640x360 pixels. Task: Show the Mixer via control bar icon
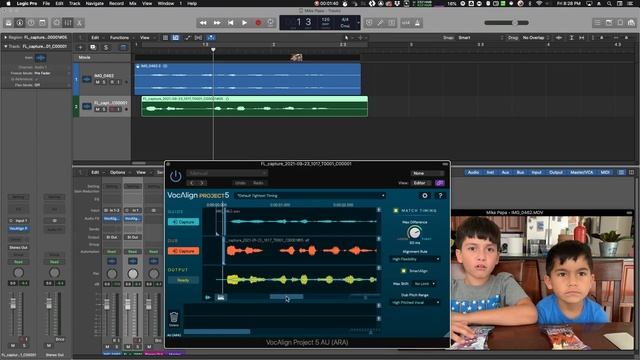(x=68, y=23)
